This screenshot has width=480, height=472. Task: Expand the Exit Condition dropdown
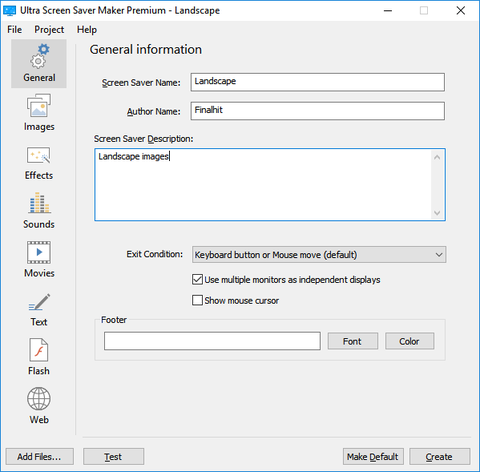[319, 255]
